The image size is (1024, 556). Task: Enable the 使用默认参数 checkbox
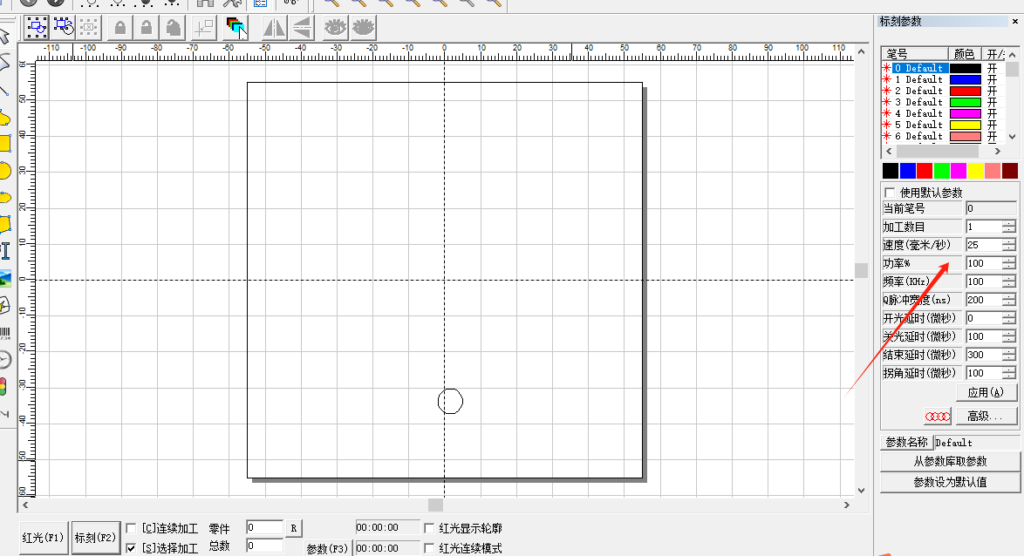pyautogui.click(x=889, y=192)
